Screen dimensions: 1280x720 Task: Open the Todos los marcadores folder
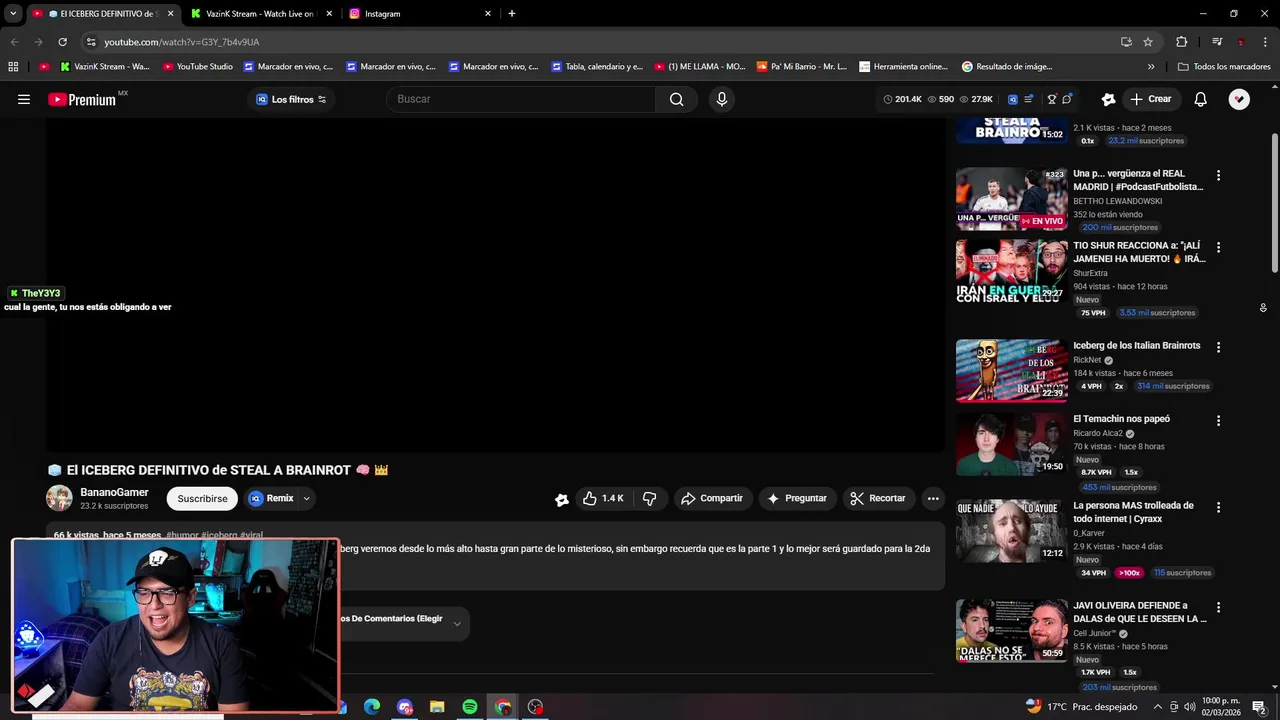1224,67
